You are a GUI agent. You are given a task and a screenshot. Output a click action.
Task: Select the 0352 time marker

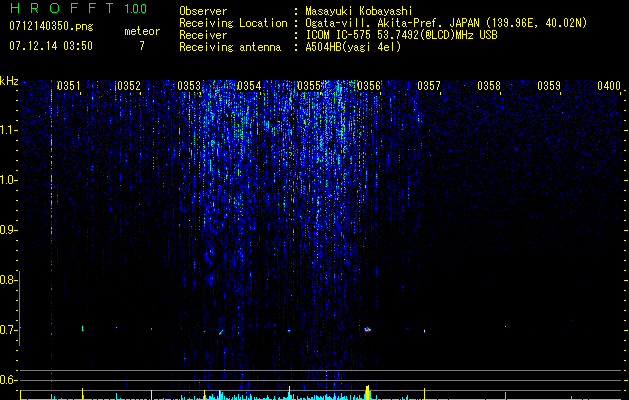[129, 86]
